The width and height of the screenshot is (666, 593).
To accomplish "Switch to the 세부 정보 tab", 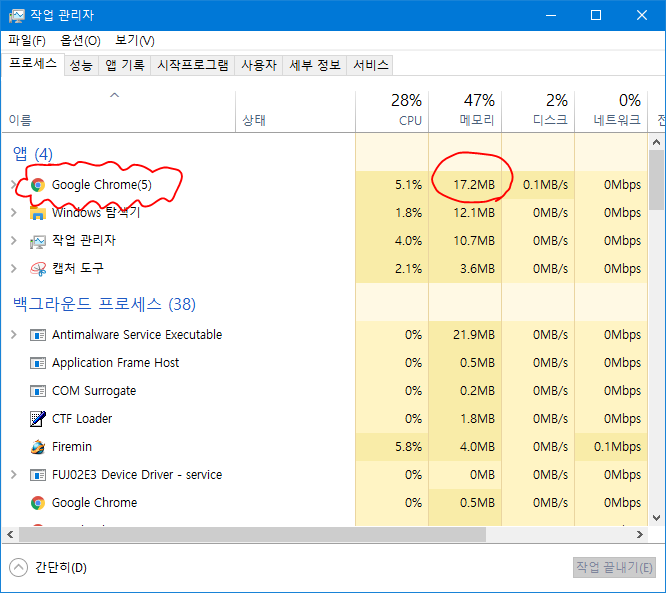I will [x=315, y=65].
